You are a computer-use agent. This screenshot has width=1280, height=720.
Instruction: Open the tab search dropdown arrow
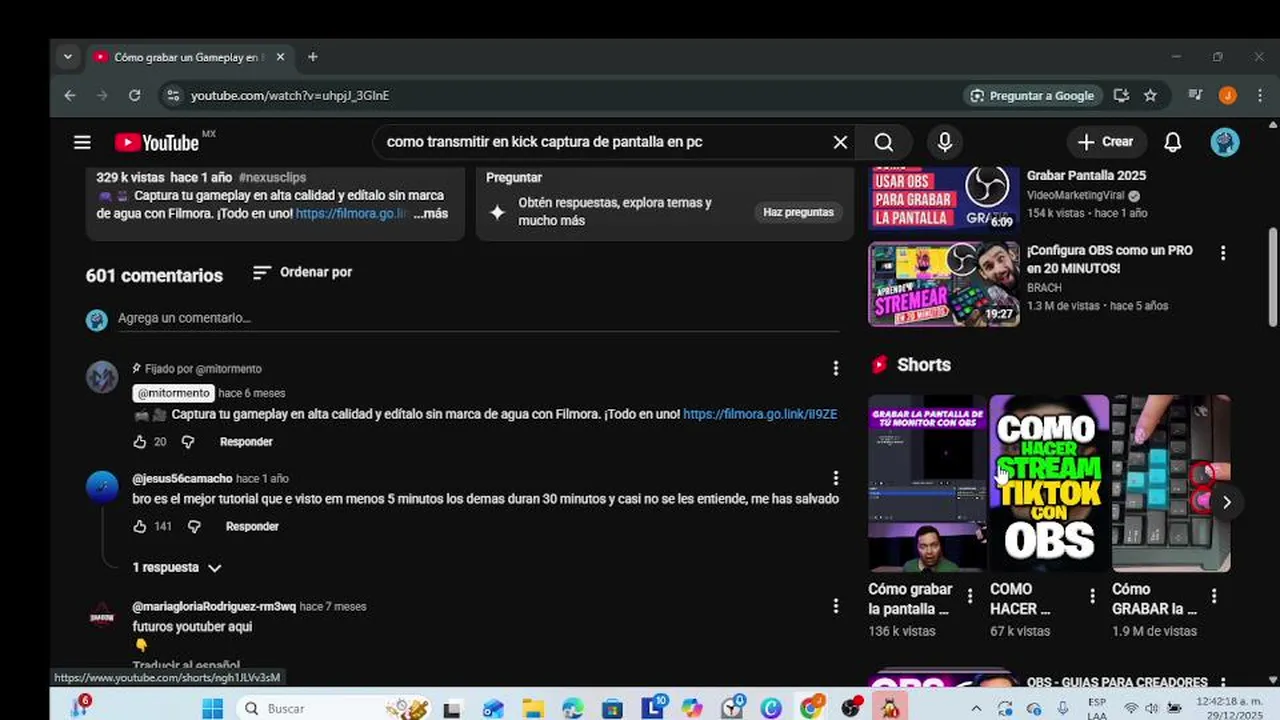tap(67, 57)
